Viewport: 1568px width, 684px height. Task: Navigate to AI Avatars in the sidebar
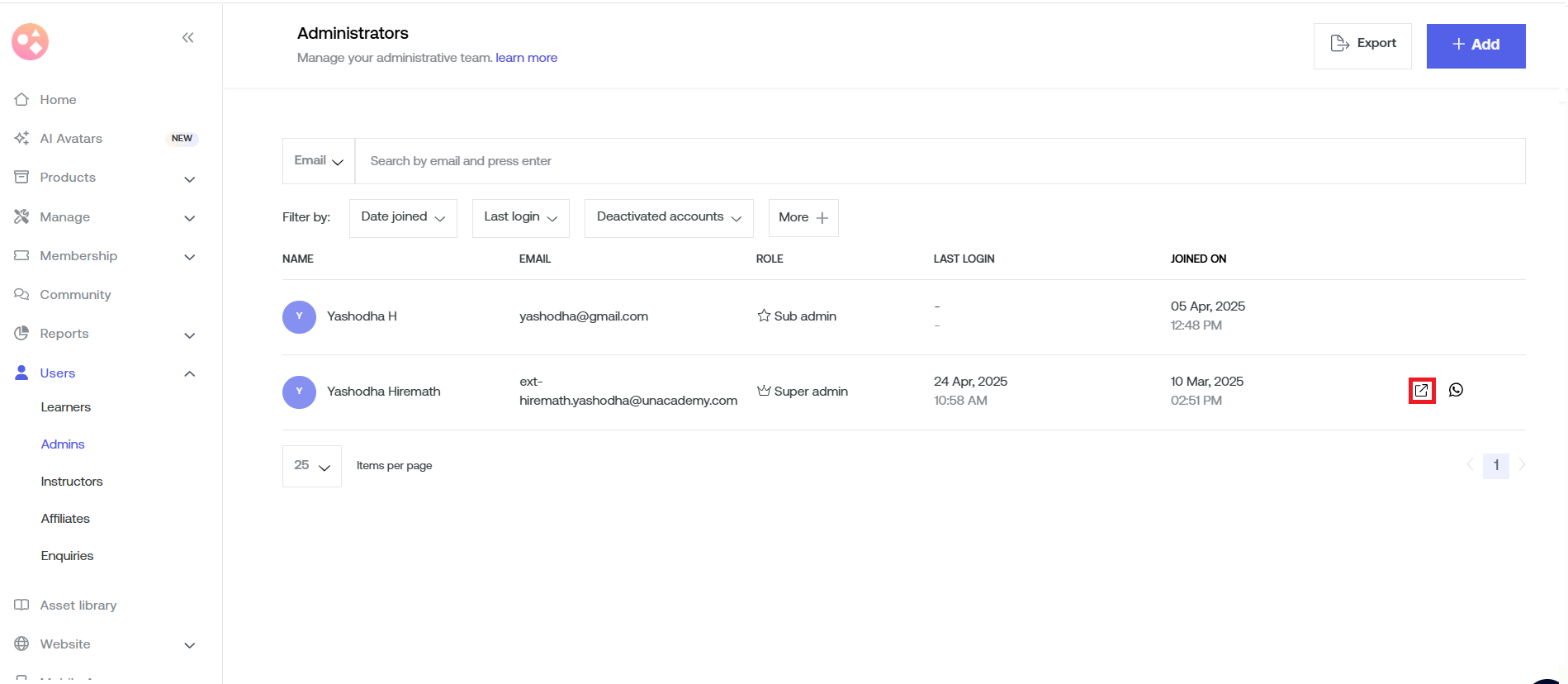(x=71, y=139)
